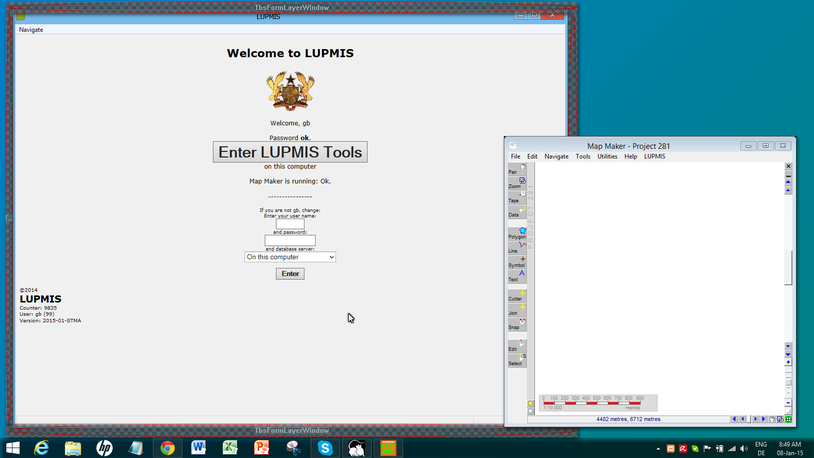Open the Utilities menu

[x=607, y=156]
